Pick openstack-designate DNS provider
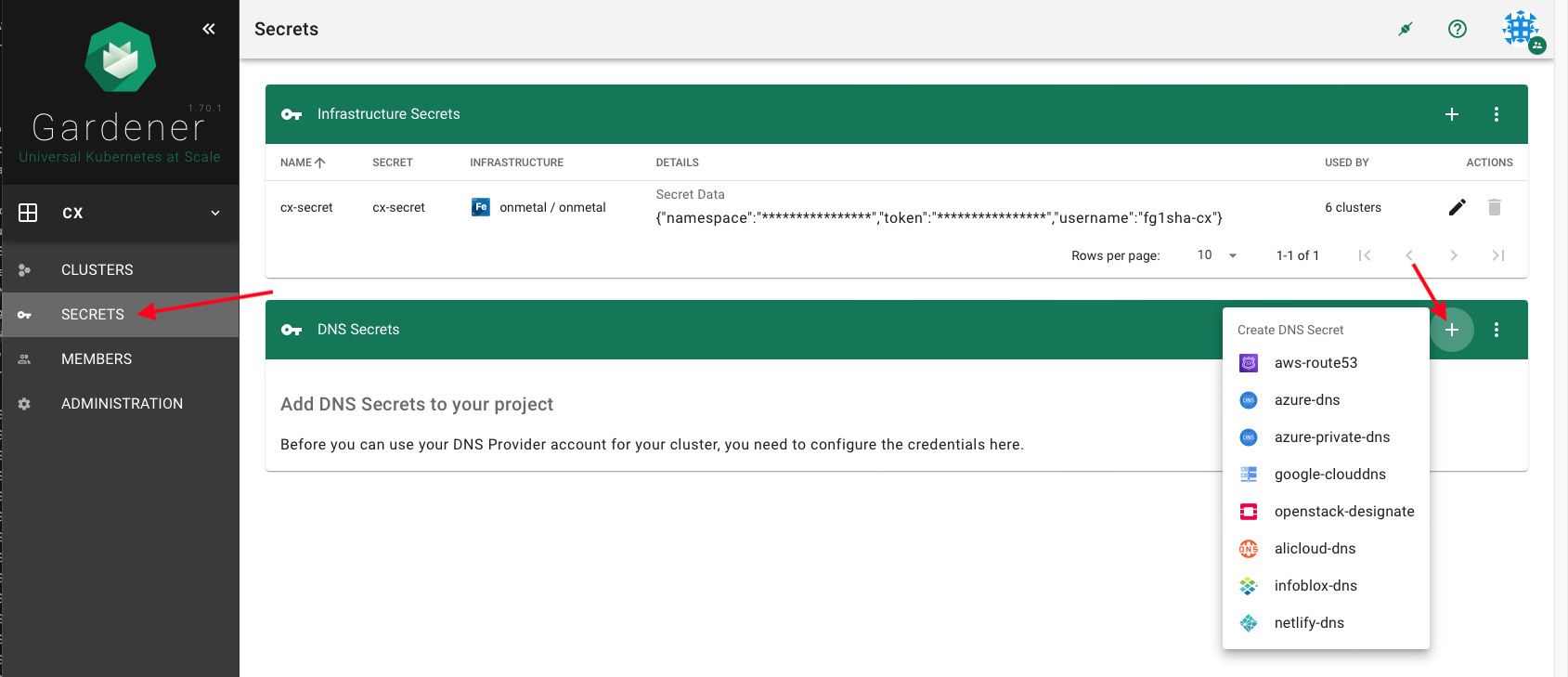1568x677 pixels. click(1343, 512)
